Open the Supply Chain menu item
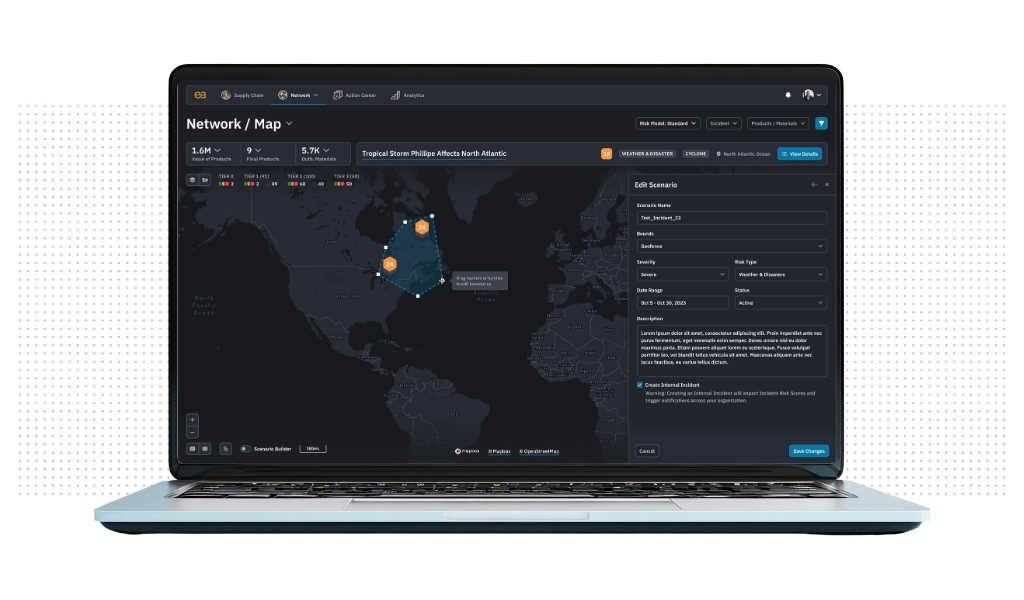Image resolution: width=1024 pixels, height=600 pixels. (x=242, y=95)
